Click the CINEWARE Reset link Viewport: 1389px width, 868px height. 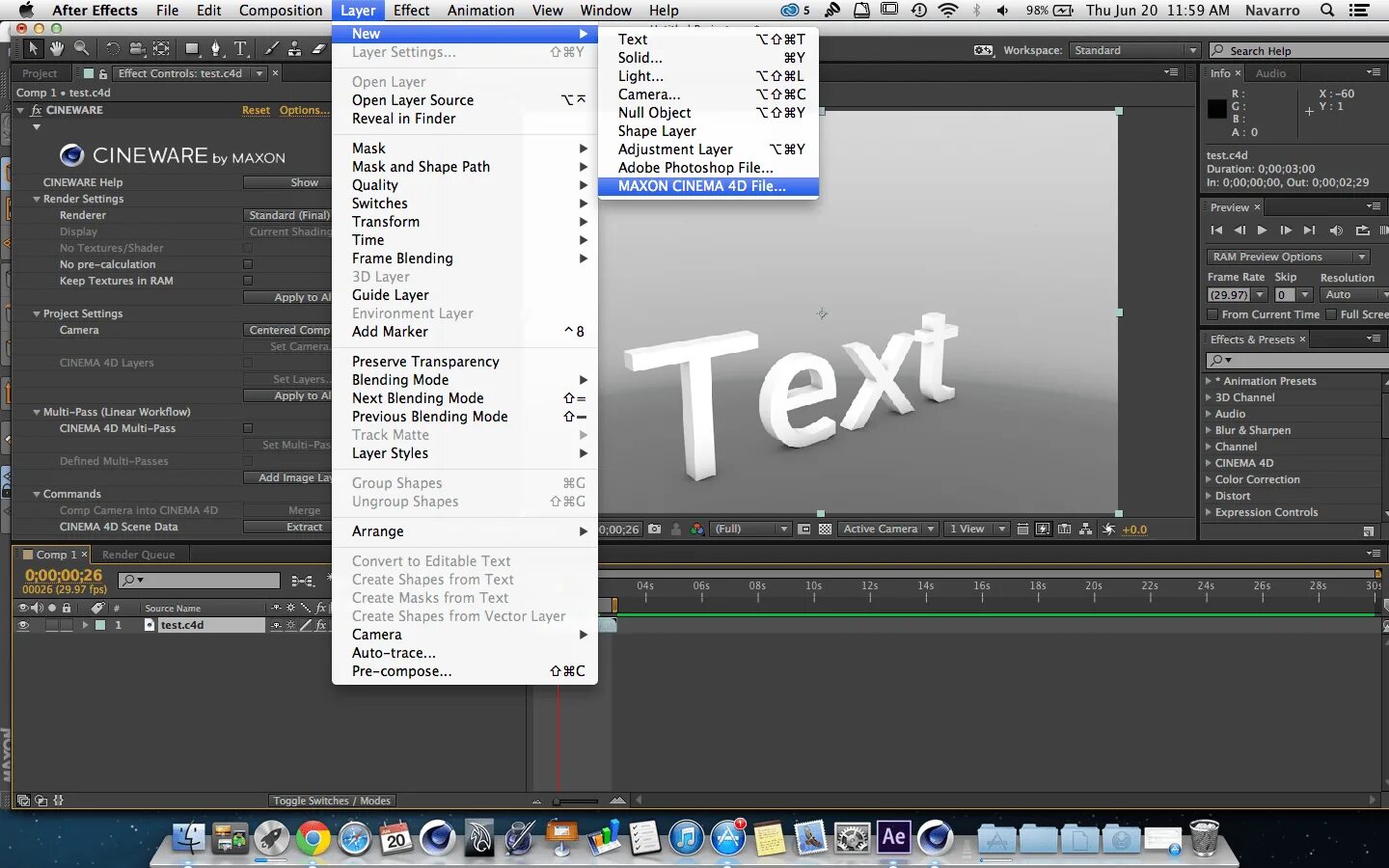click(256, 110)
